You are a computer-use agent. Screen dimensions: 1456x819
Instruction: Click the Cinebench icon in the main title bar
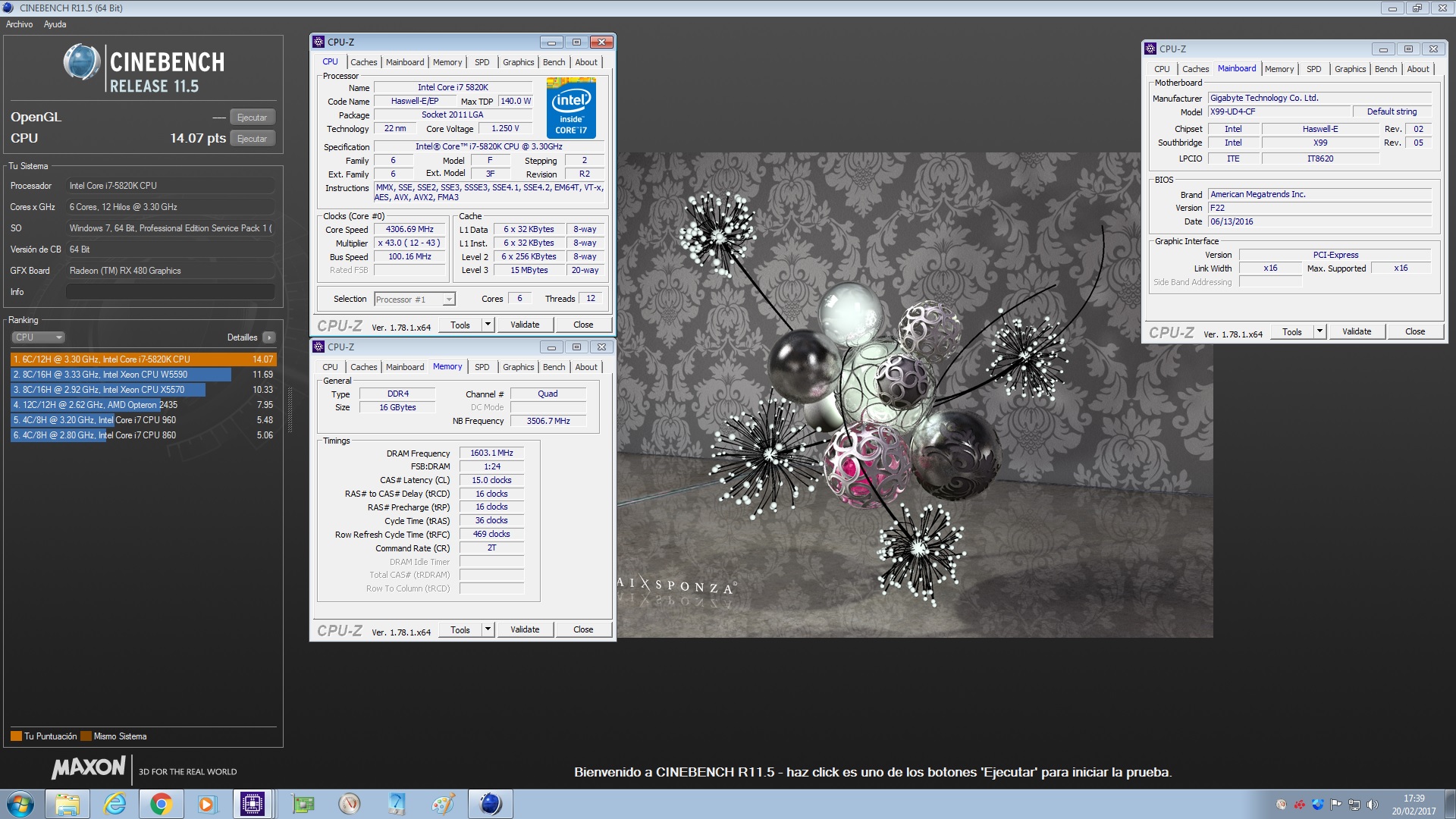click(x=8, y=8)
